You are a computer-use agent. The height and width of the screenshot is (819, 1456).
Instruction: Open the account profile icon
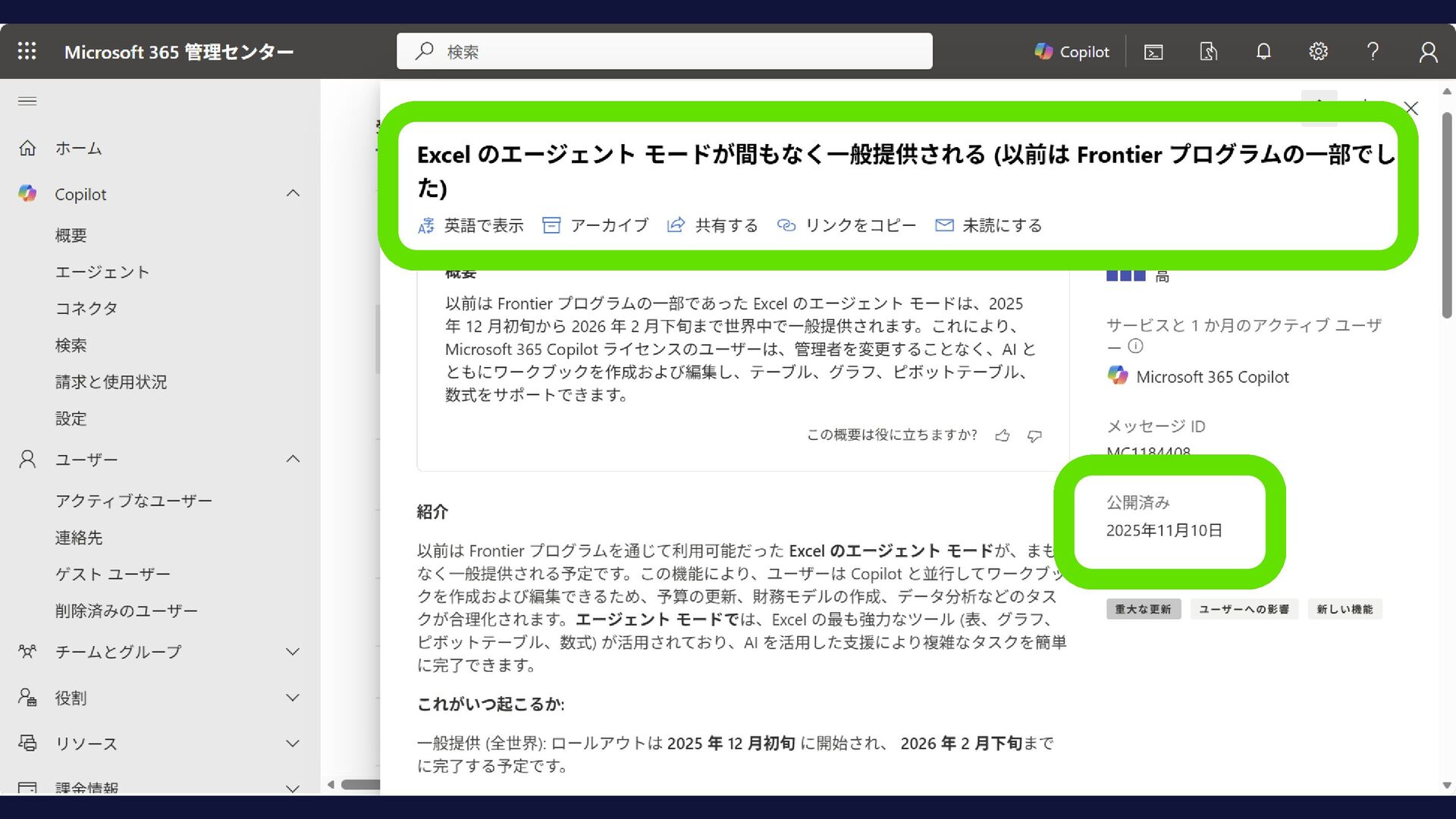(x=1428, y=52)
